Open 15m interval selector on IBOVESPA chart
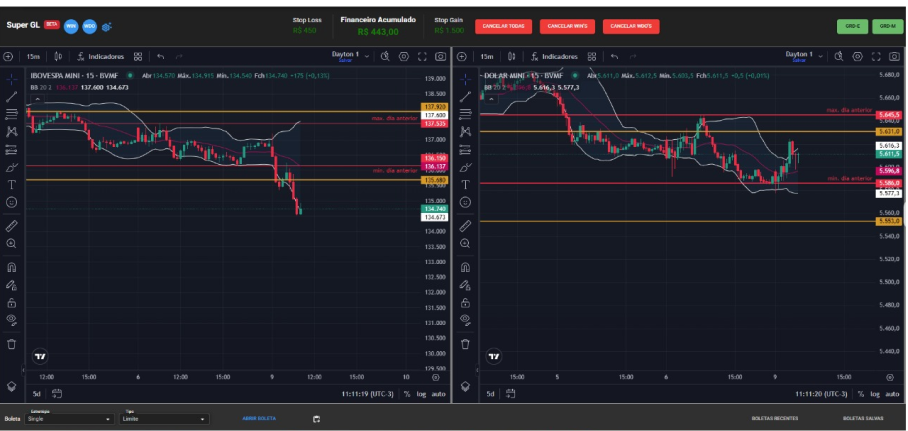The image size is (908, 431). point(33,57)
